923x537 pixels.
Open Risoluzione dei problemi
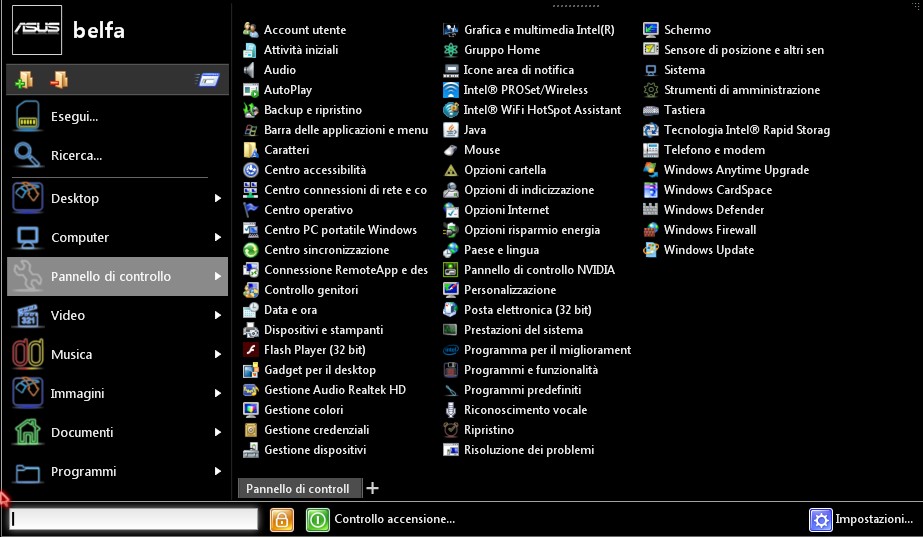[x=519, y=450]
